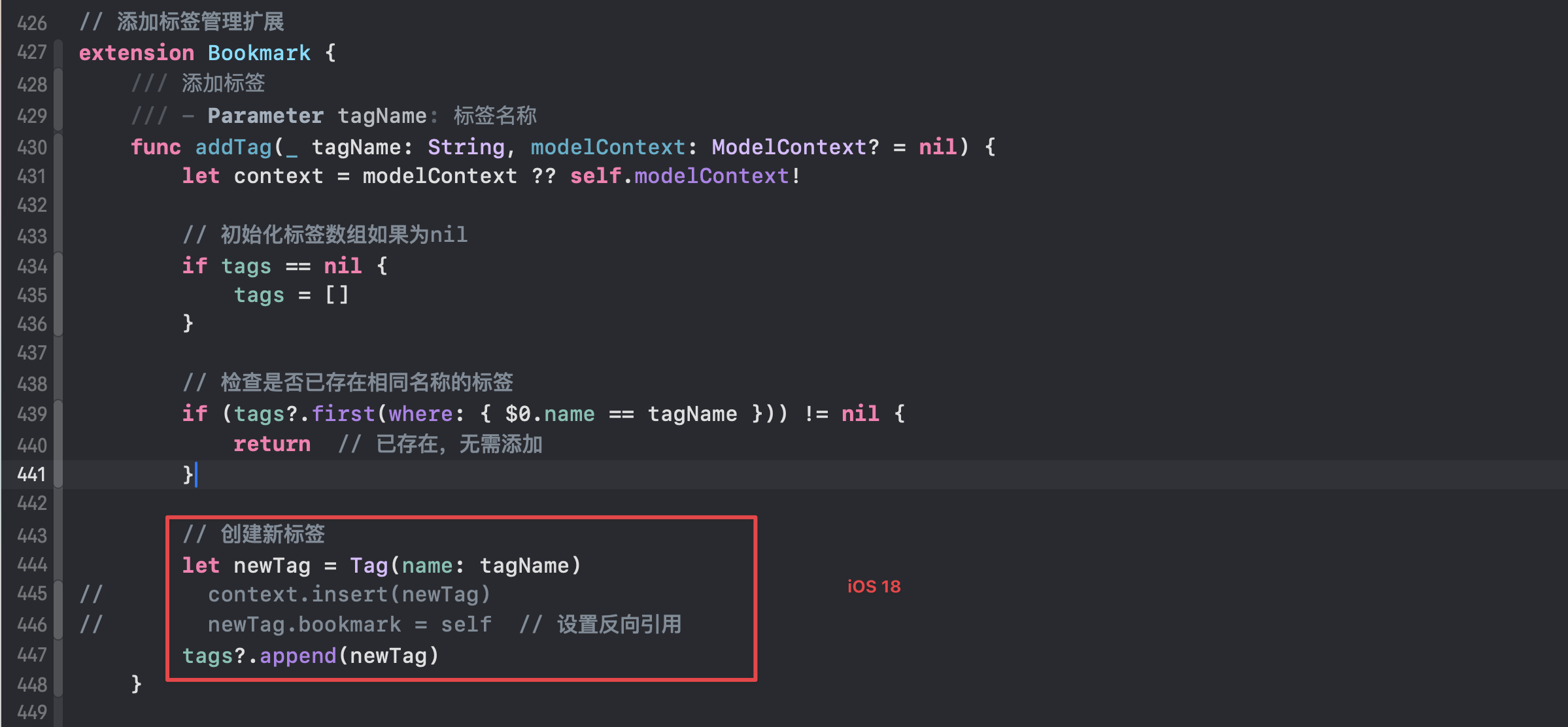The height and width of the screenshot is (727, 1568).
Task: Click line number 430 in the gutter
Action: [x=32, y=147]
